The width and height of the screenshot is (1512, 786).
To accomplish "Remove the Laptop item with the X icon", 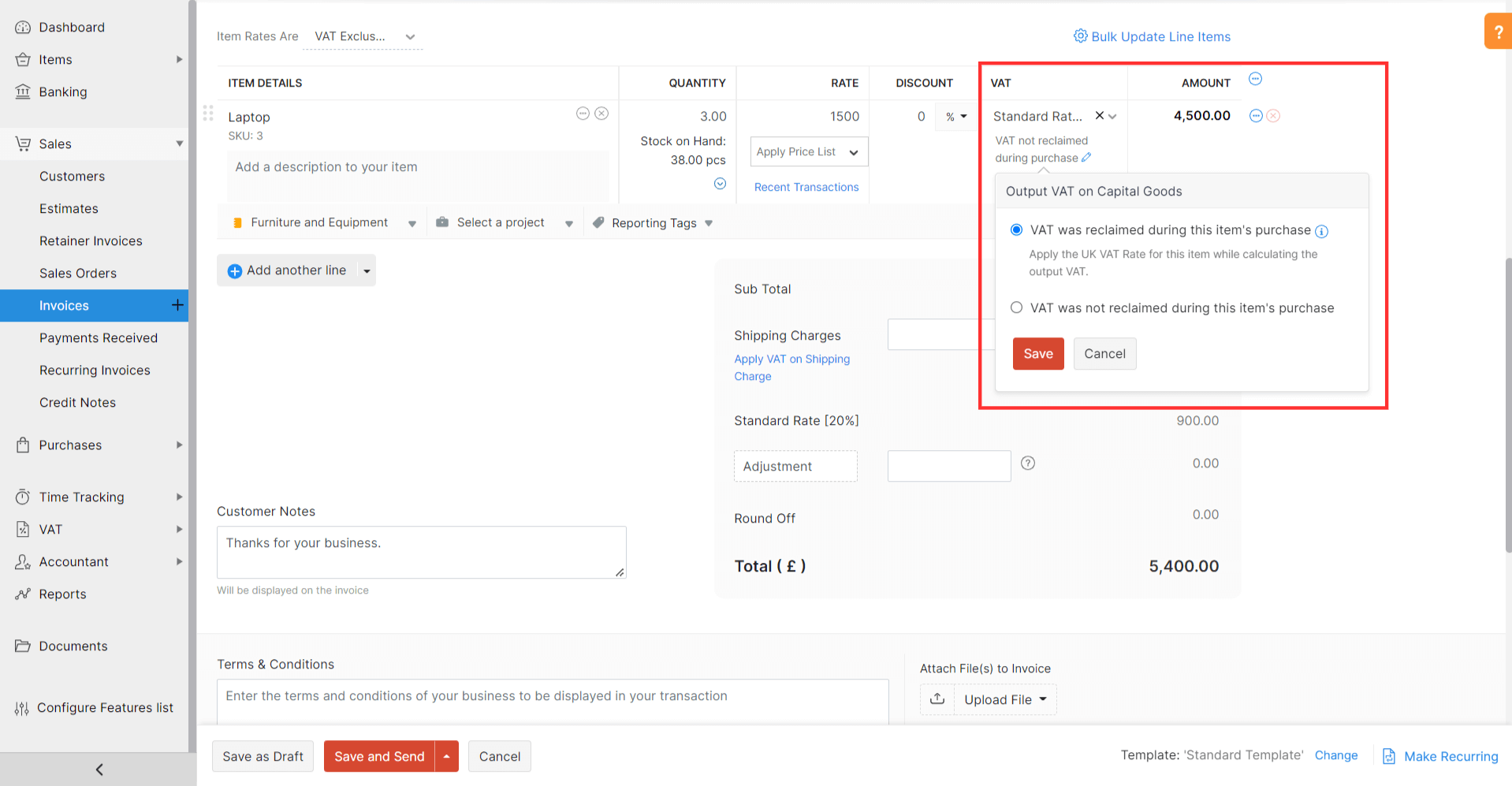I will (x=601, y=114).
